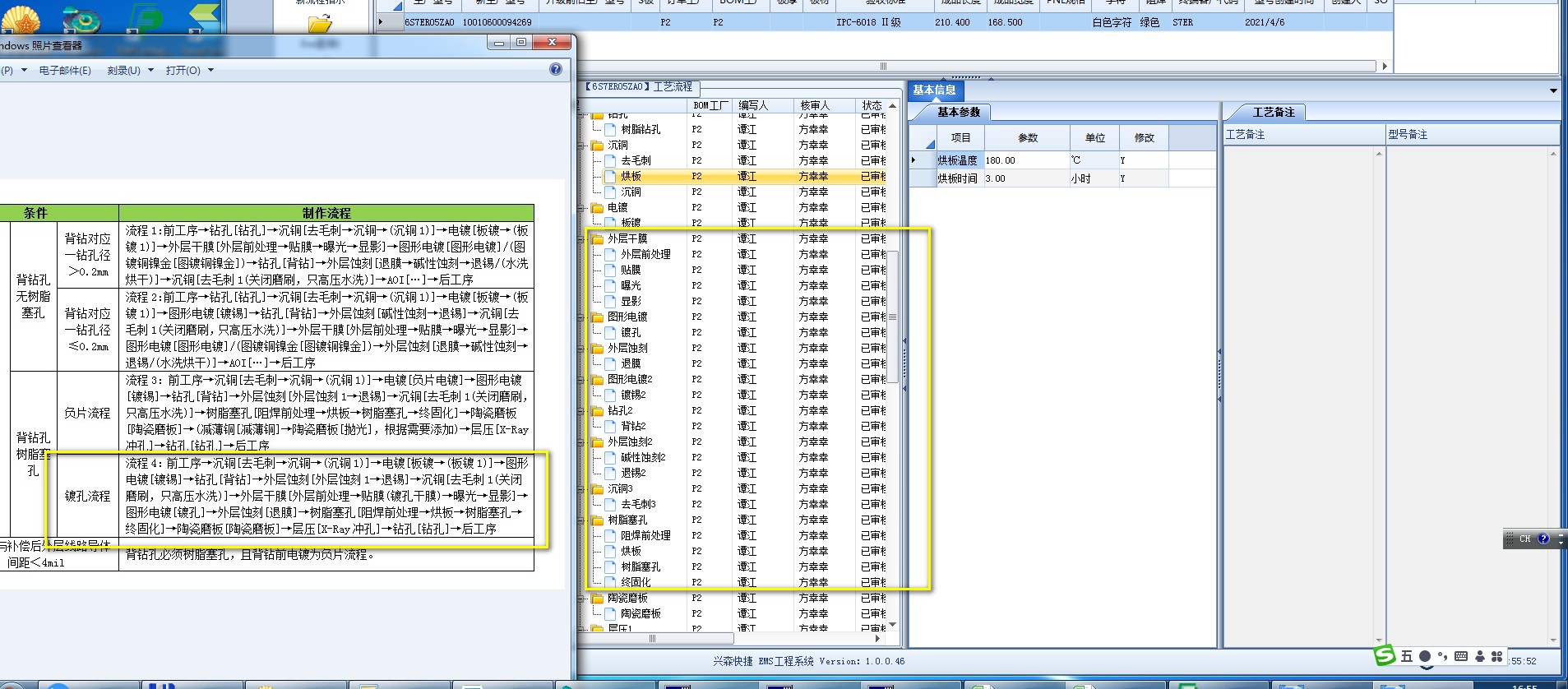
Task: Click the document icon of 去毛刺 row
Action: [x=610, y=160]
